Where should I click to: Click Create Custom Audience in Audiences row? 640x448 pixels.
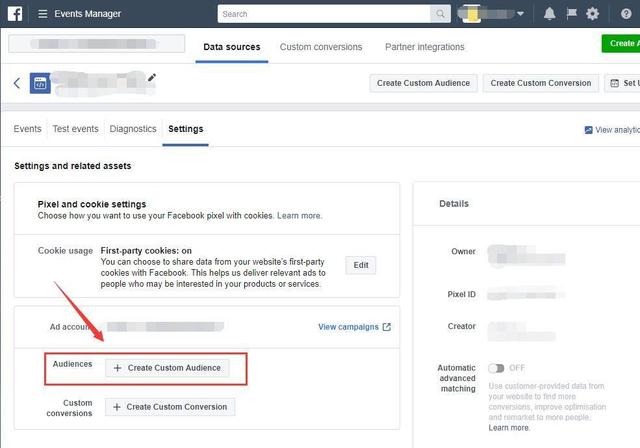coord(167,368)
